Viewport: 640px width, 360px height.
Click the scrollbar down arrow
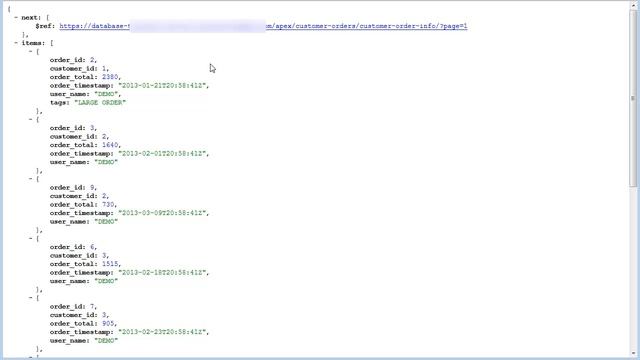(x=633, y=354)
